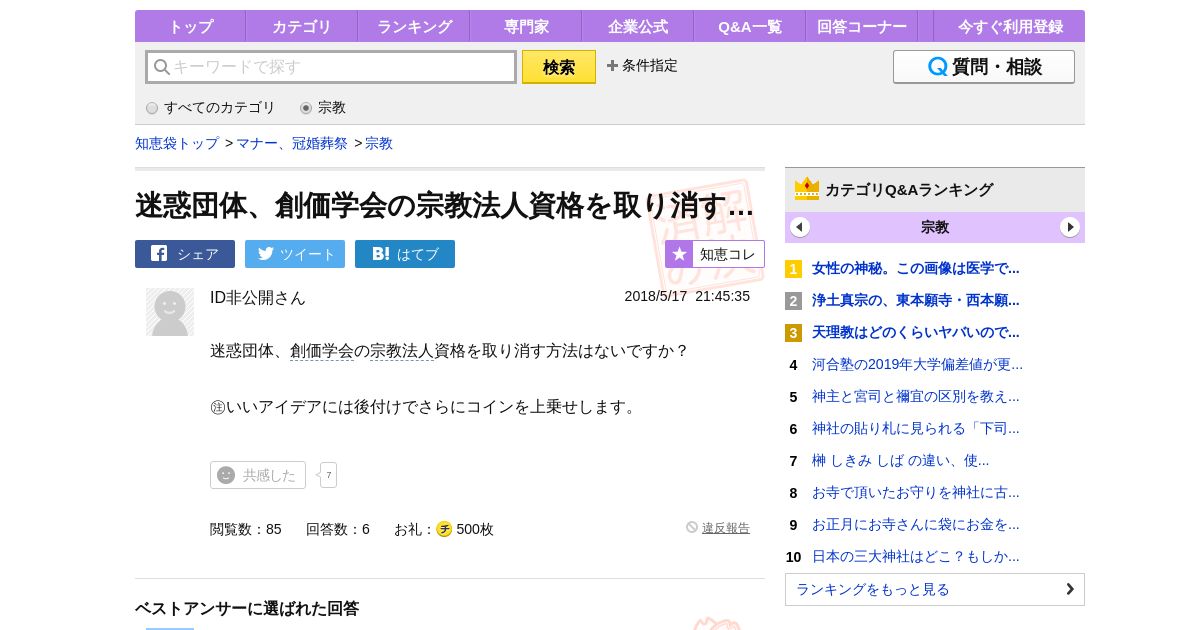Open ranking item 女性の神秘。この画像は医学で...
Screen dimensions: 1200x630
coord(916,268)
